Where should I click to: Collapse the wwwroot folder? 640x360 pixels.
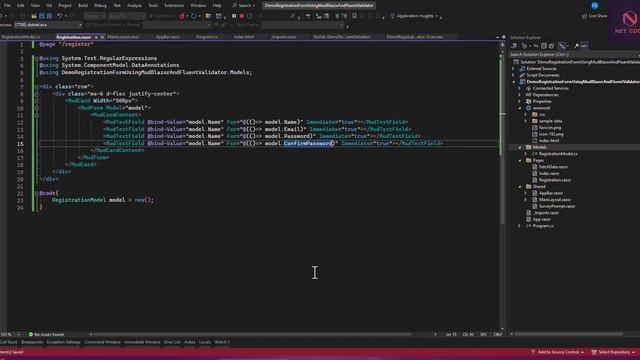tap(520, 108)
